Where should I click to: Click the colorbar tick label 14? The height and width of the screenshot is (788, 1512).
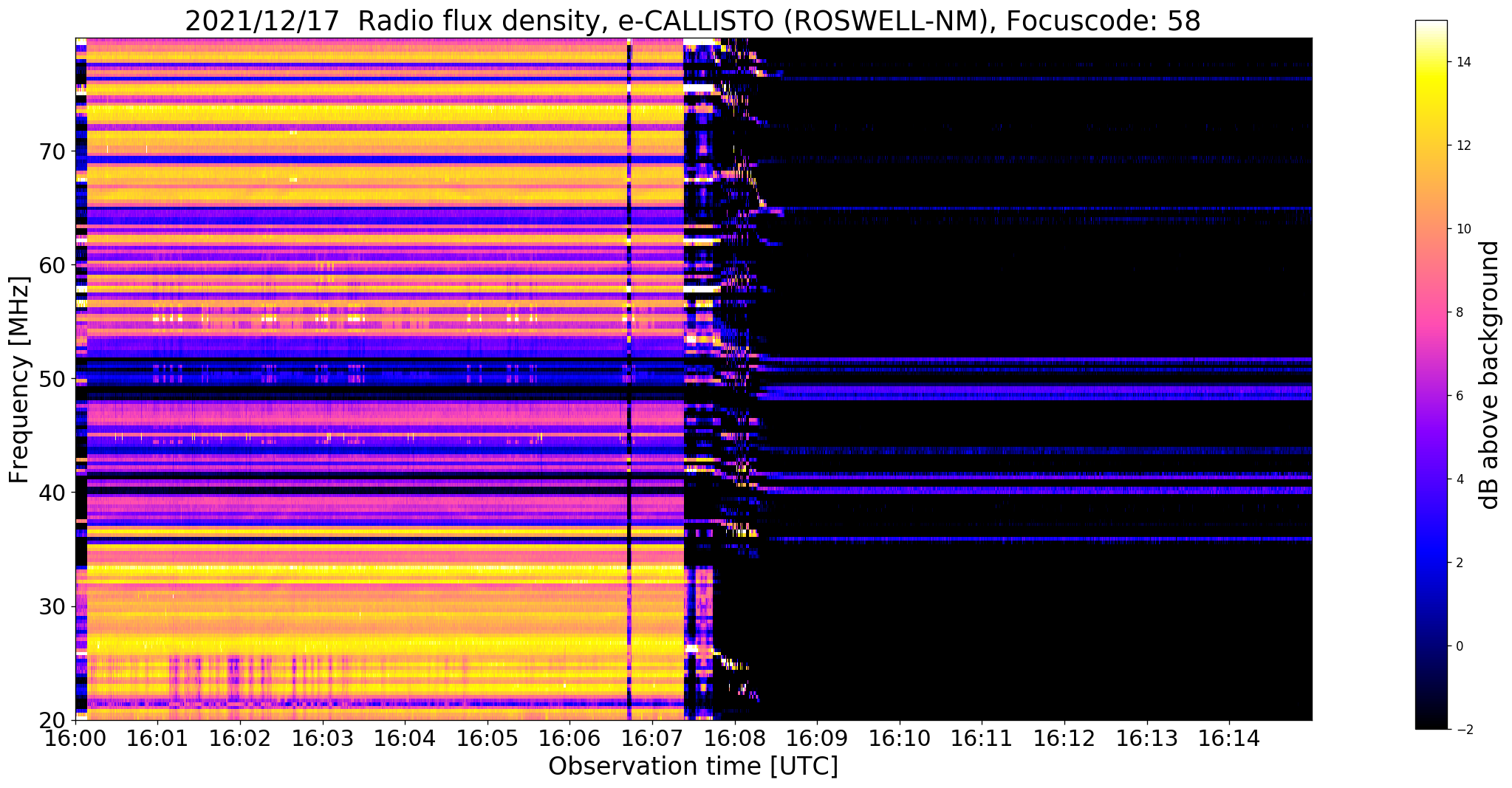tap(1463, 62)
